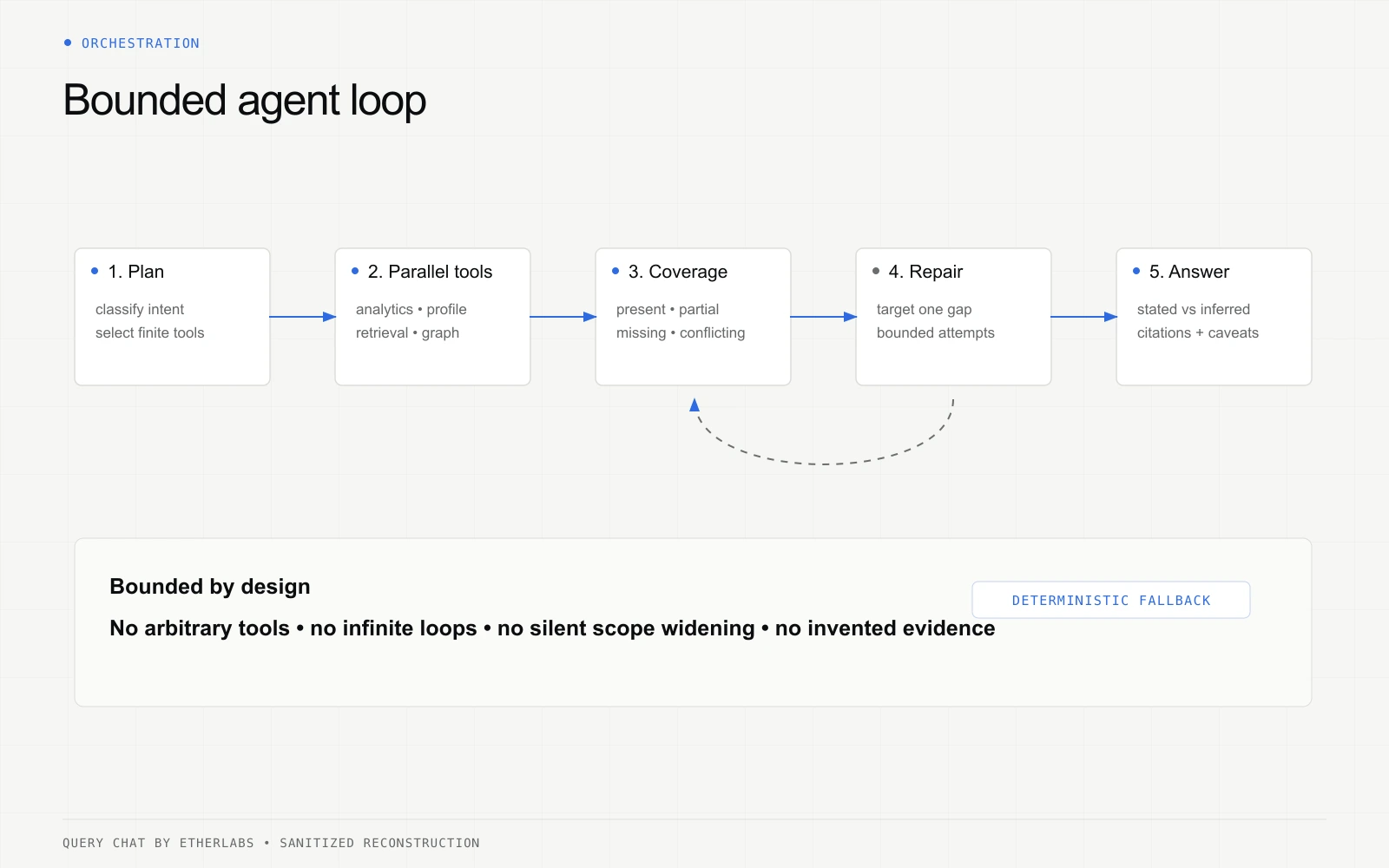This screenshot has width=1389, height=868.
Task: Click the 'select finite tools' text
Action: 149,332
